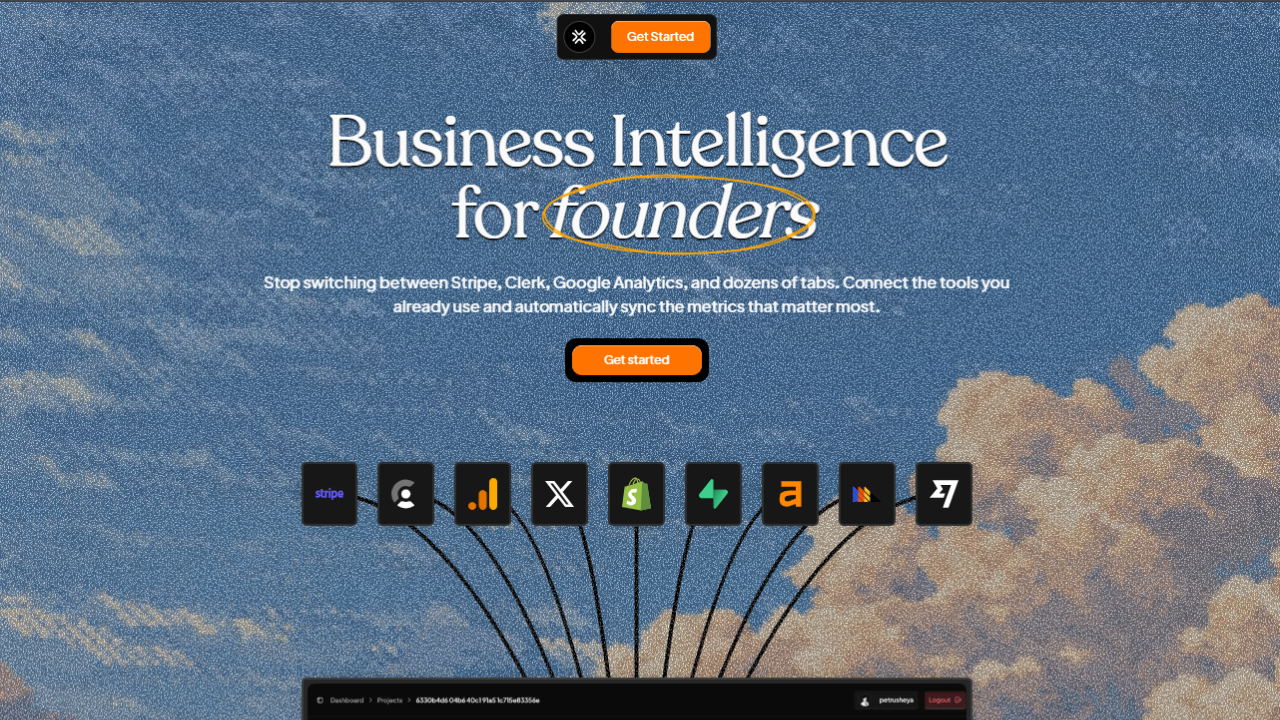
Task: Click the Supabase lightning bolt tile
Action: 713,494
